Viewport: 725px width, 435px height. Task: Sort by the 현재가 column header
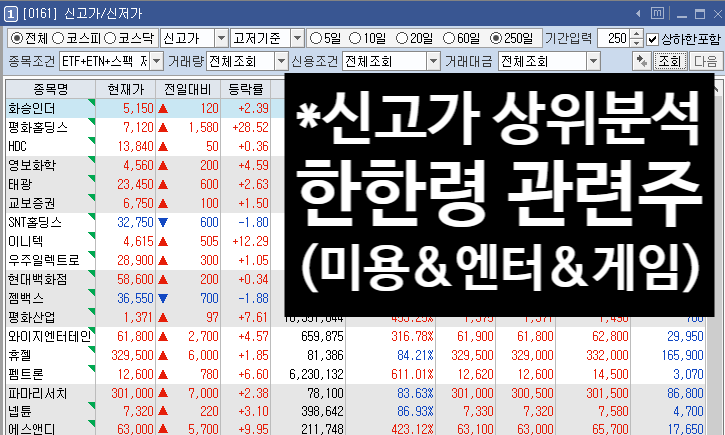pyautogui.click(x=125, y=89)
